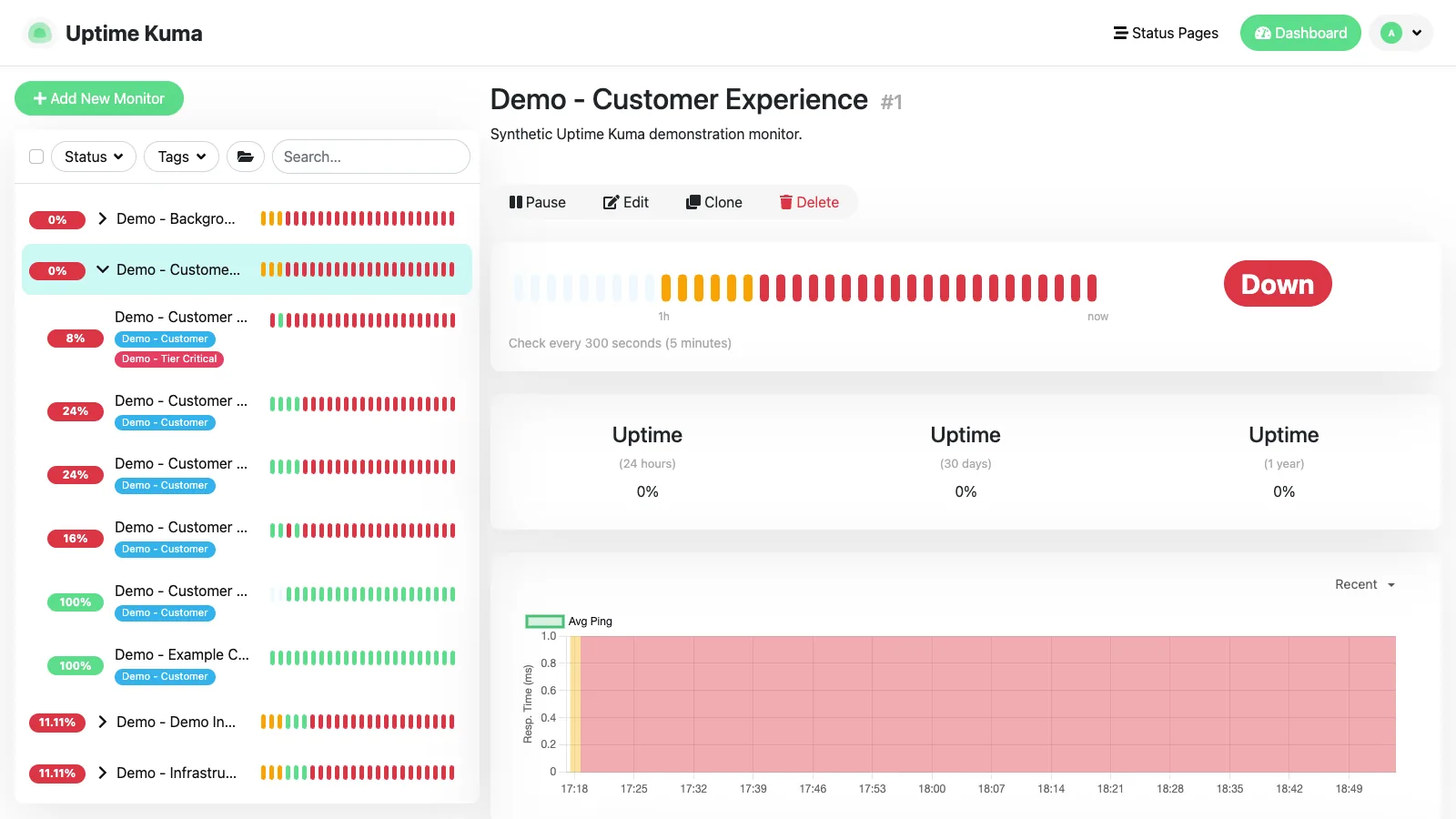Go to the Dashboard

(x=1300, y=33)
